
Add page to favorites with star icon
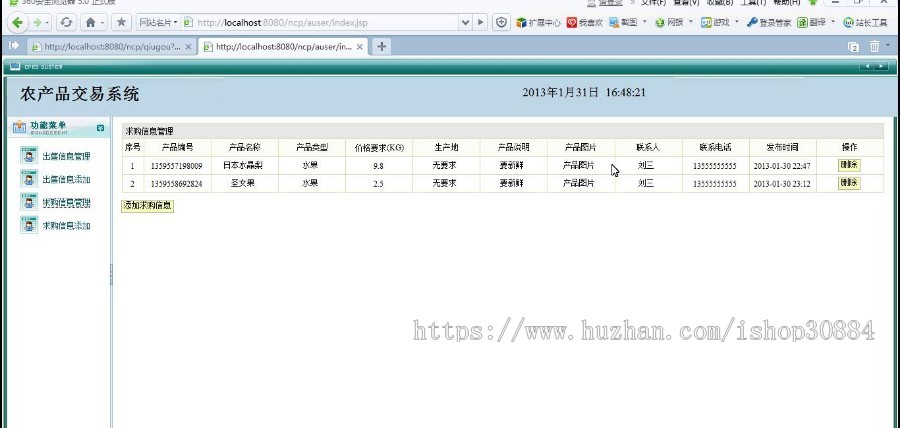click(x=121, y=23)
